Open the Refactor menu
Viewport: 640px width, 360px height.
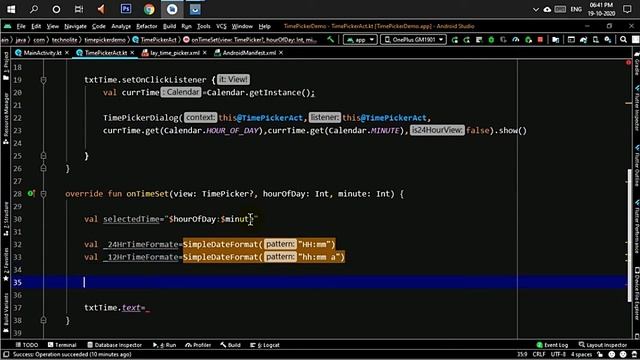click(x=147, y=26)
